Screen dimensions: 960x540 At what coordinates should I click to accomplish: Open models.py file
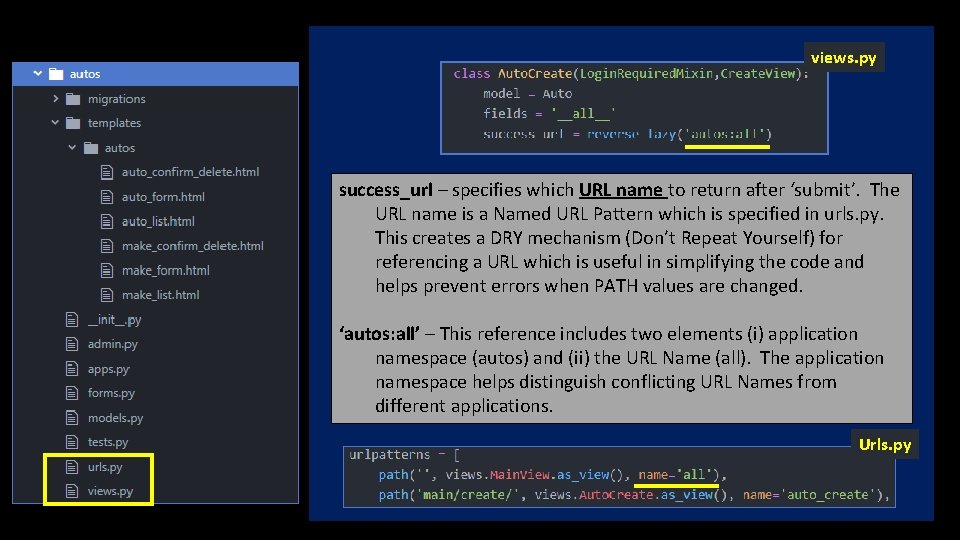tap(115, 418)
